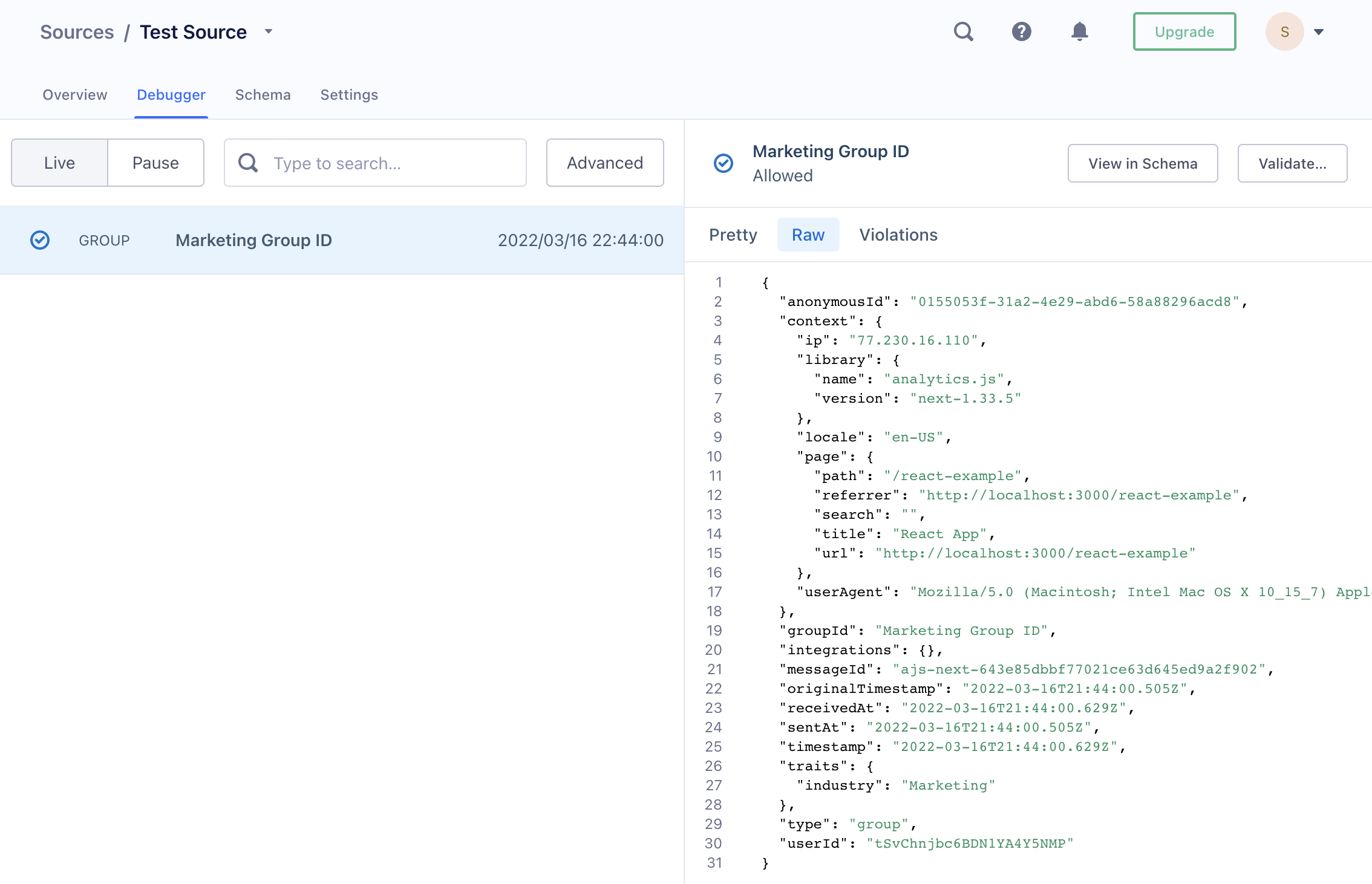Click the anonymousId value in the JSON
1372x884 pixels.
tap(1075, 302)
